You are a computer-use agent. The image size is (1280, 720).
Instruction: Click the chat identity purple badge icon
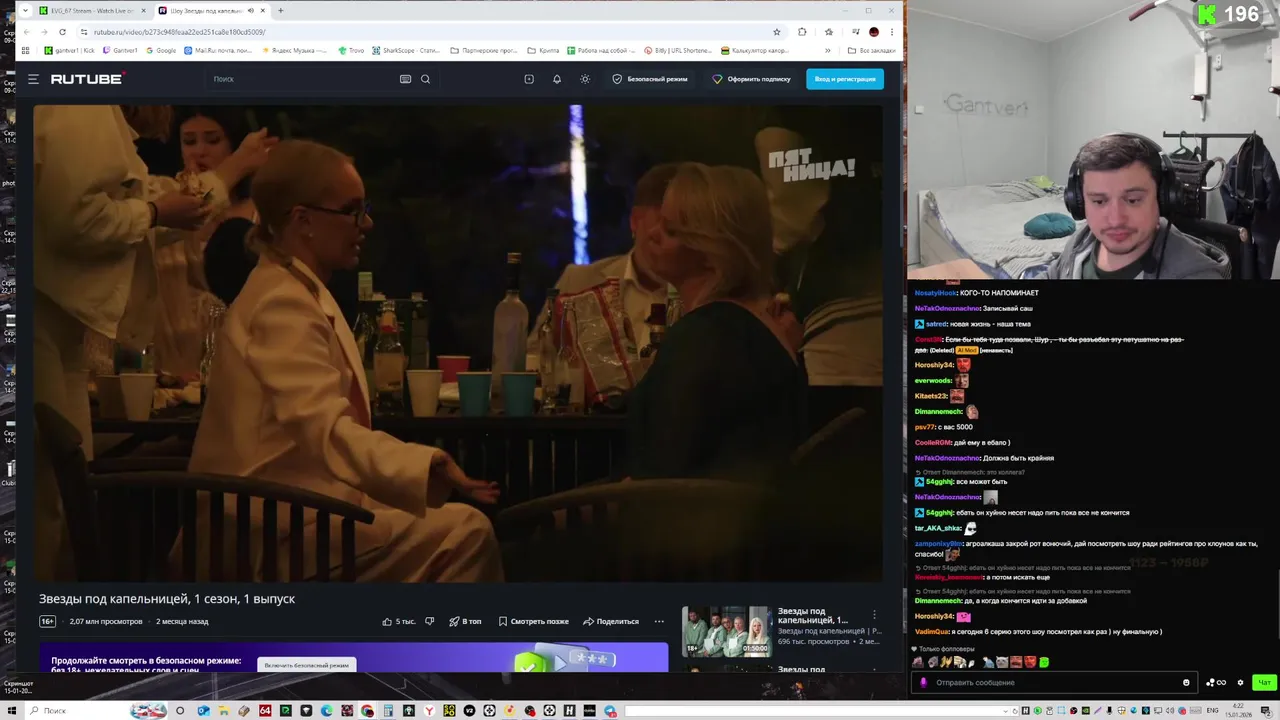923,683
